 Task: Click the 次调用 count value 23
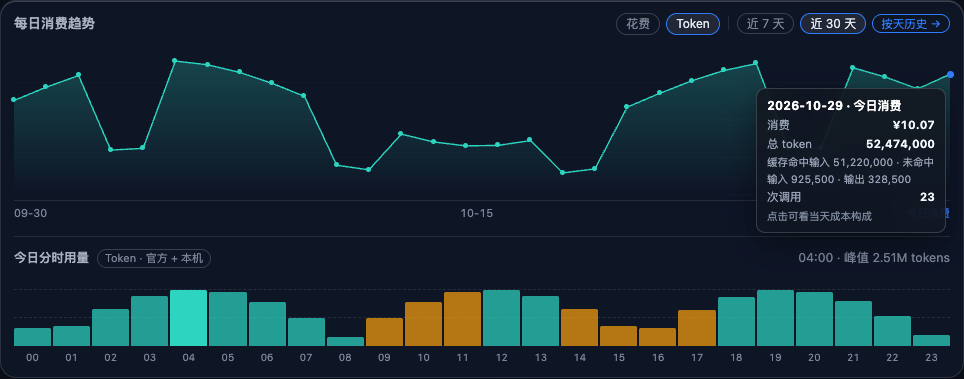(927, 197)
